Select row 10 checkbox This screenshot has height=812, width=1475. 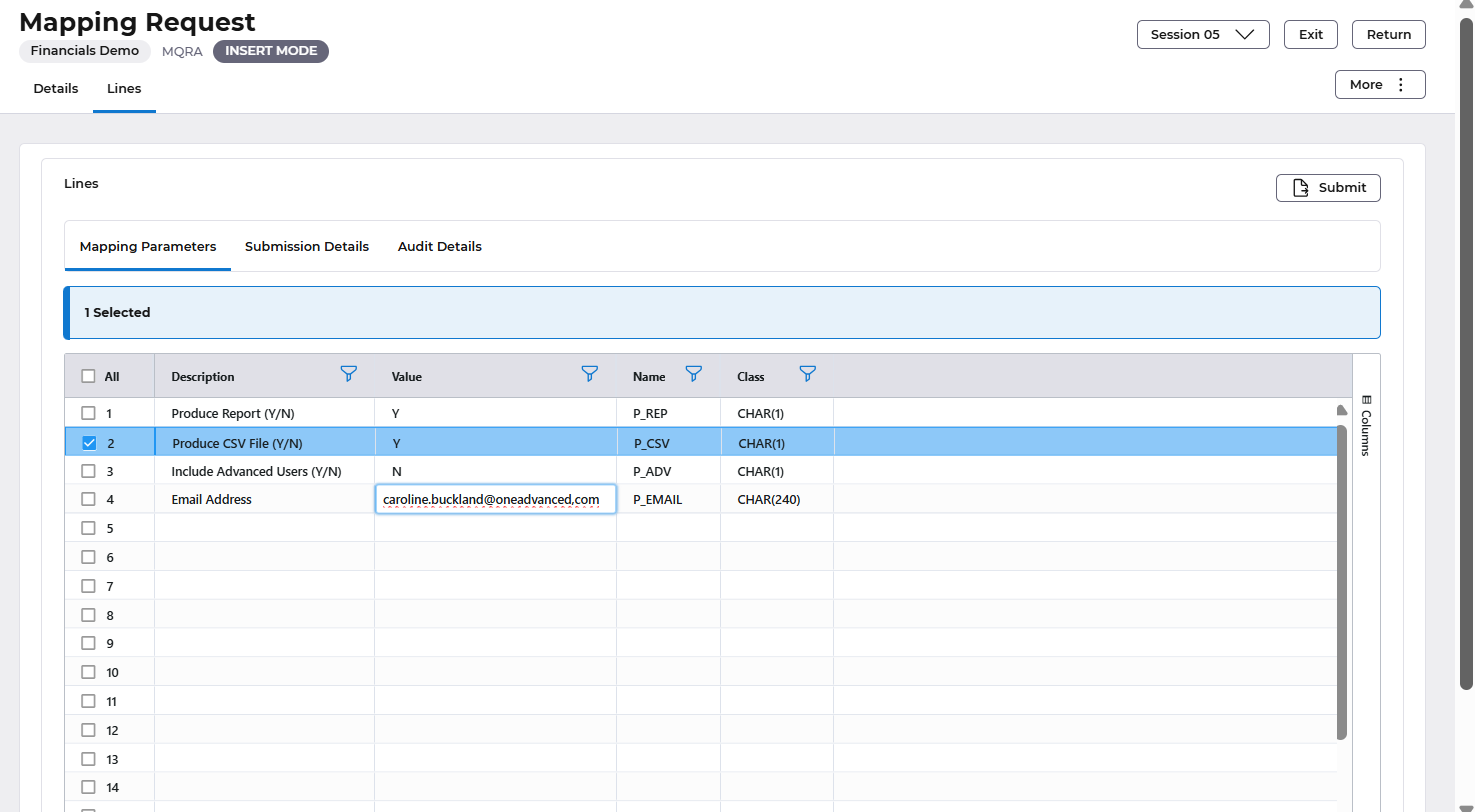pyautogui.click(x=88, y=672)
